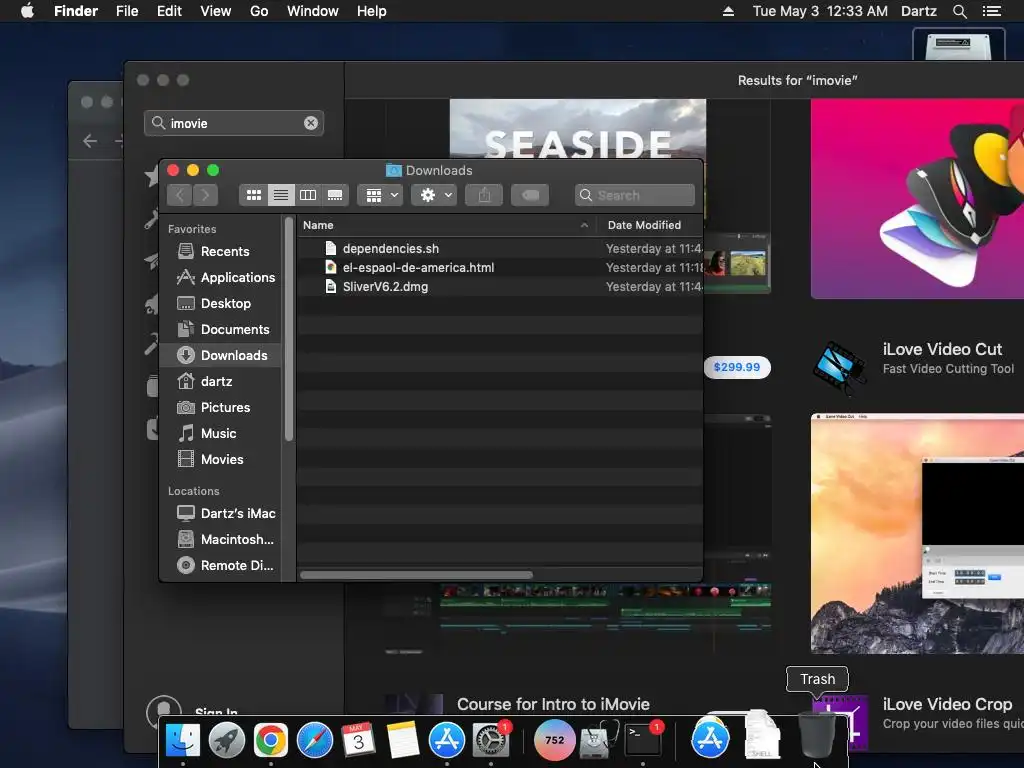Viewport: 1024px width, 768px height.
Task: Click the Finder sidebar scrollbar
Action: pos(289,330)
